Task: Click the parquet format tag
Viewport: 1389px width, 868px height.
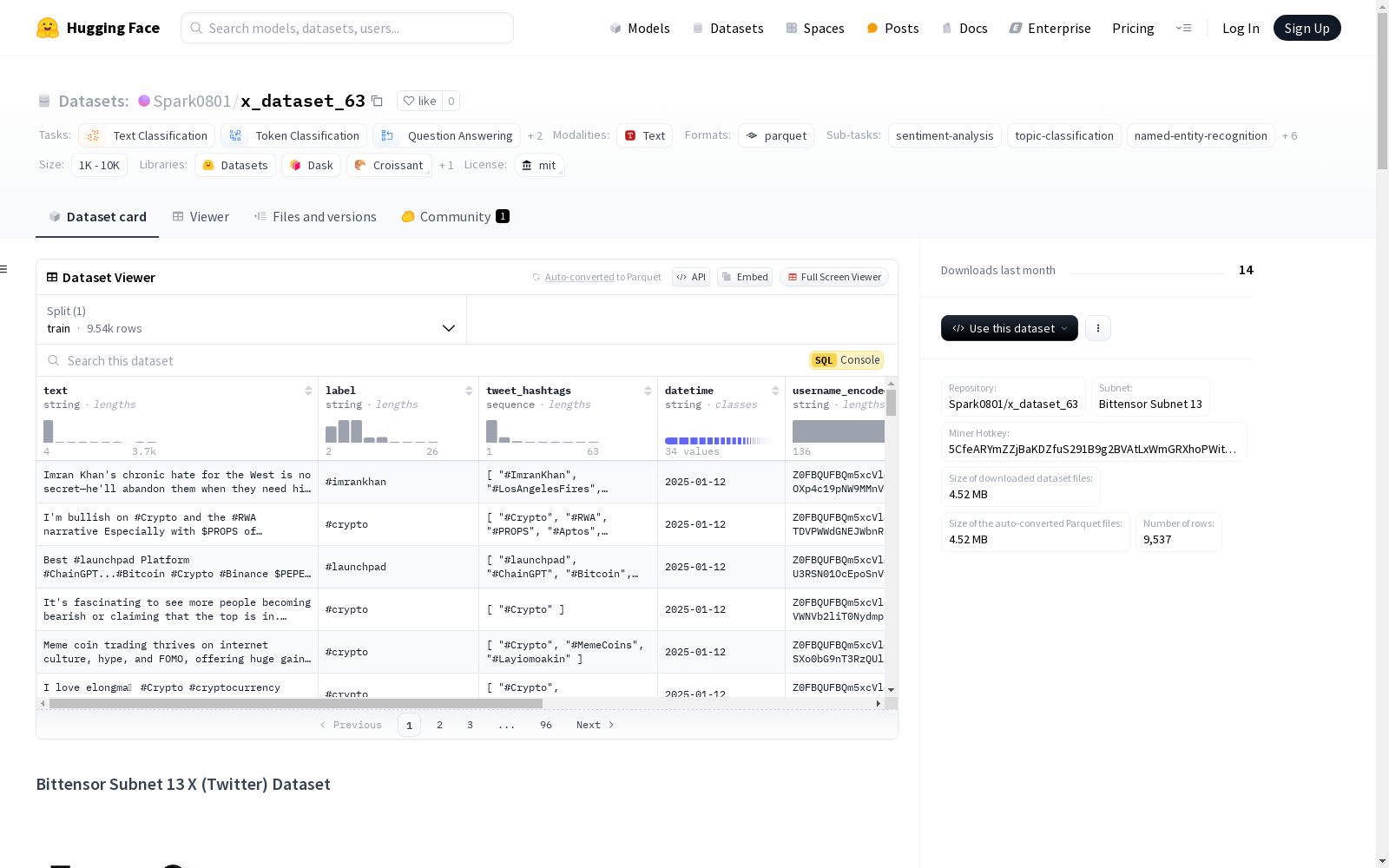Action: (x=776, y=135)
